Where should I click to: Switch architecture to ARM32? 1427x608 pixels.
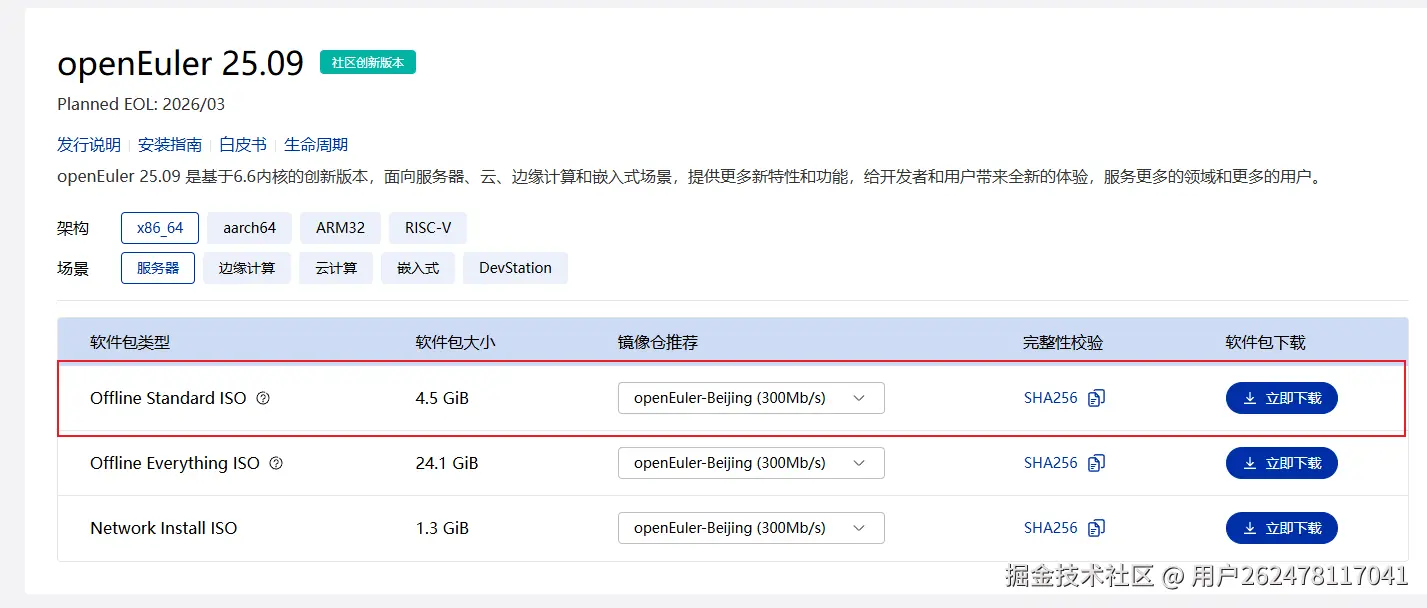point(340,228)
